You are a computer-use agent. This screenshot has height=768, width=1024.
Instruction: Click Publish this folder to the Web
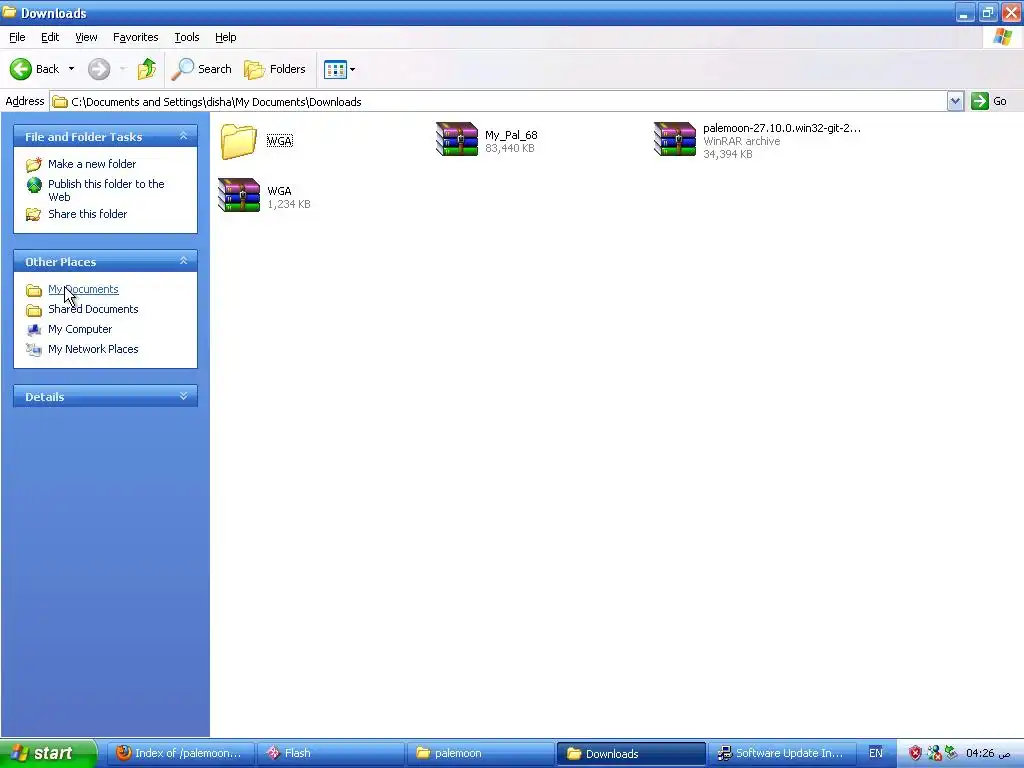[x=106, y=190]
